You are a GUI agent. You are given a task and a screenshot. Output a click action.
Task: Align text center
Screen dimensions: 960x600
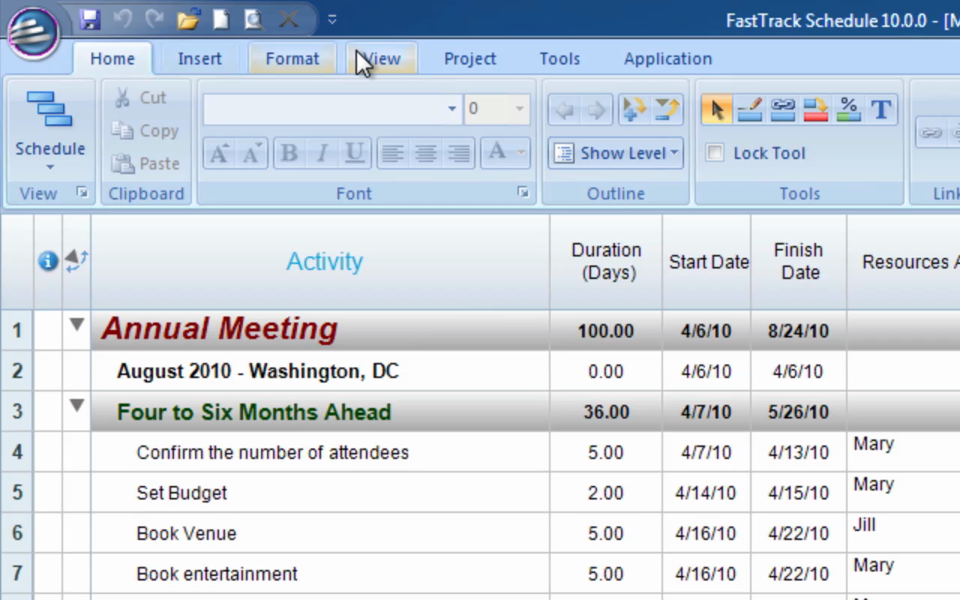coord(426,153)
